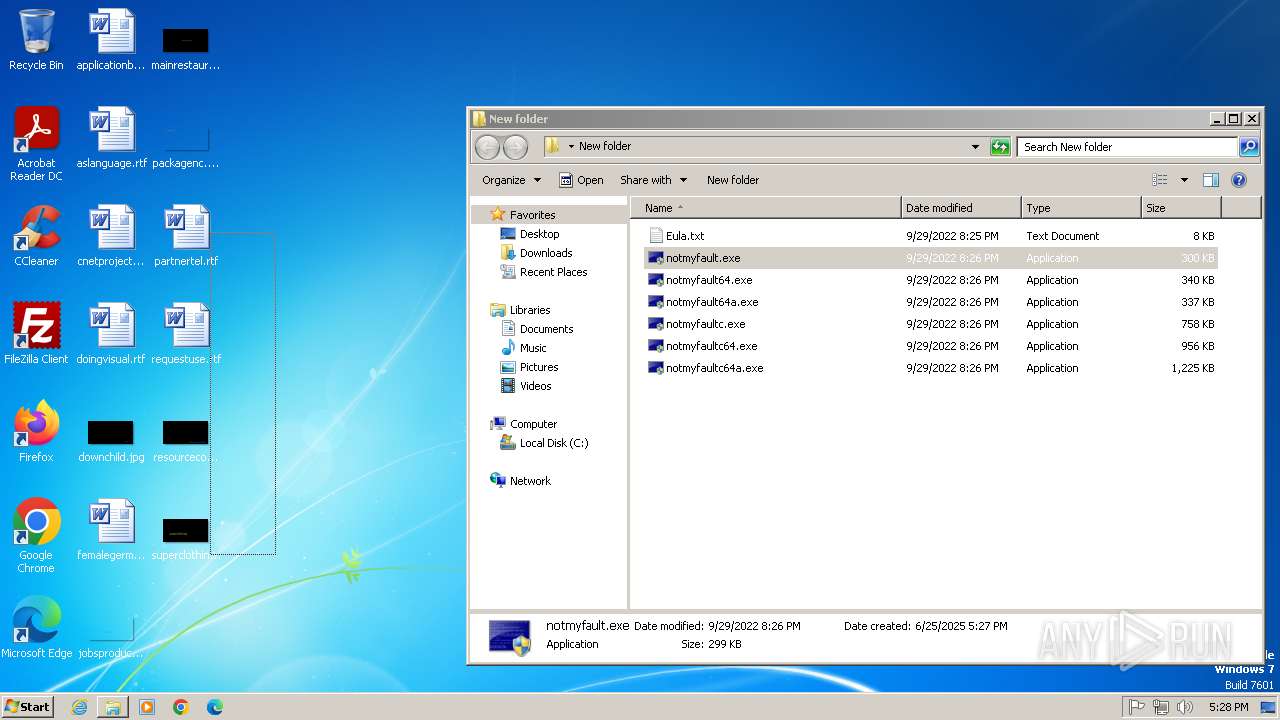
Task: Open Downloads in navigation pane
Action: click(x=545, y=253)
